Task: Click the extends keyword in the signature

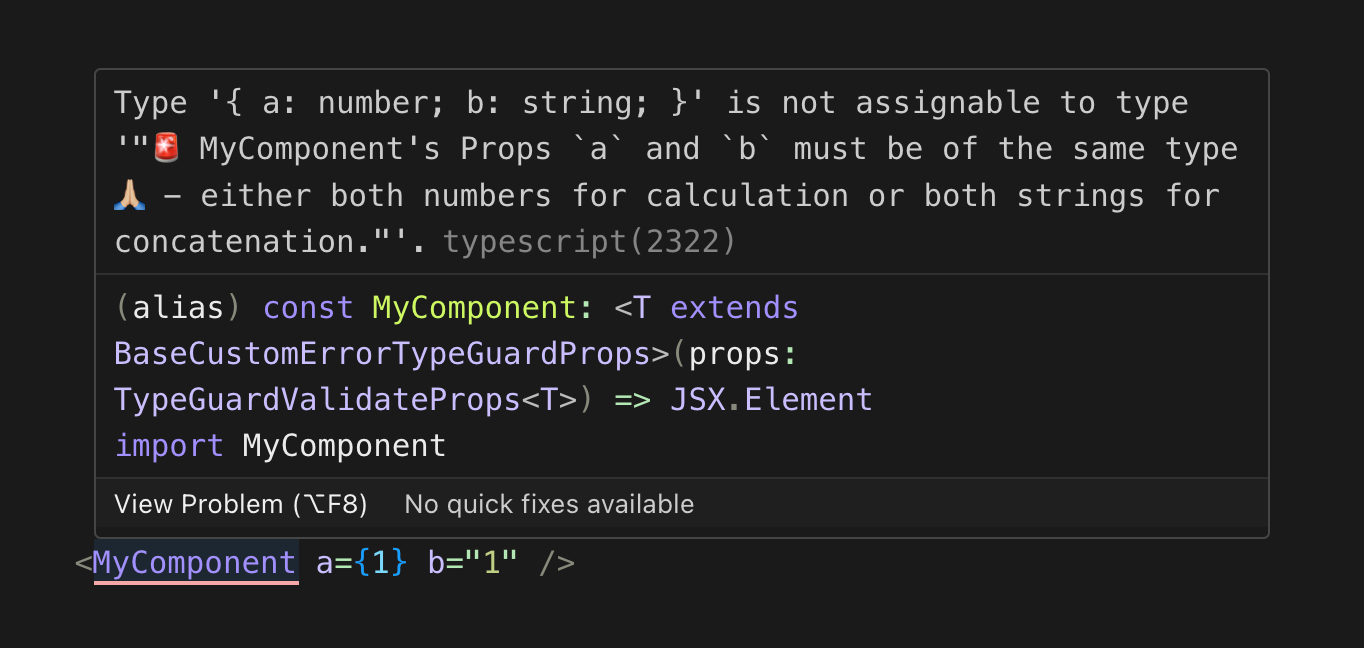Action: pyautogui.click(x=734, y=308)
